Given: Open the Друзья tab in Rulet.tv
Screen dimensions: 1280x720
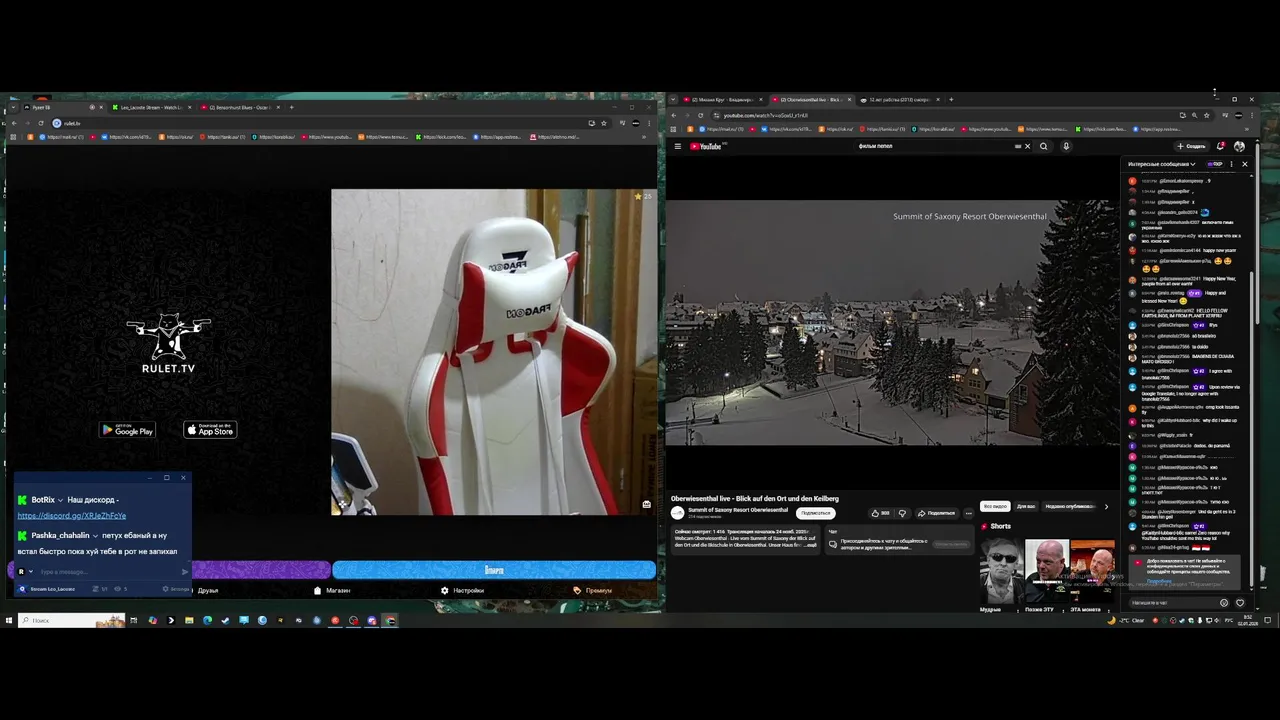Looking at the screenshot, I should coord(207,590).
